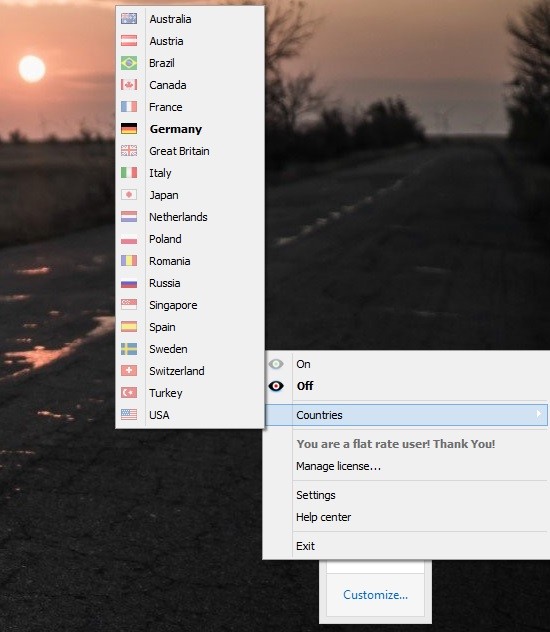Screen dimensions: 550x632
Task: Click the Switzerland flag icon
Action: 129,370
